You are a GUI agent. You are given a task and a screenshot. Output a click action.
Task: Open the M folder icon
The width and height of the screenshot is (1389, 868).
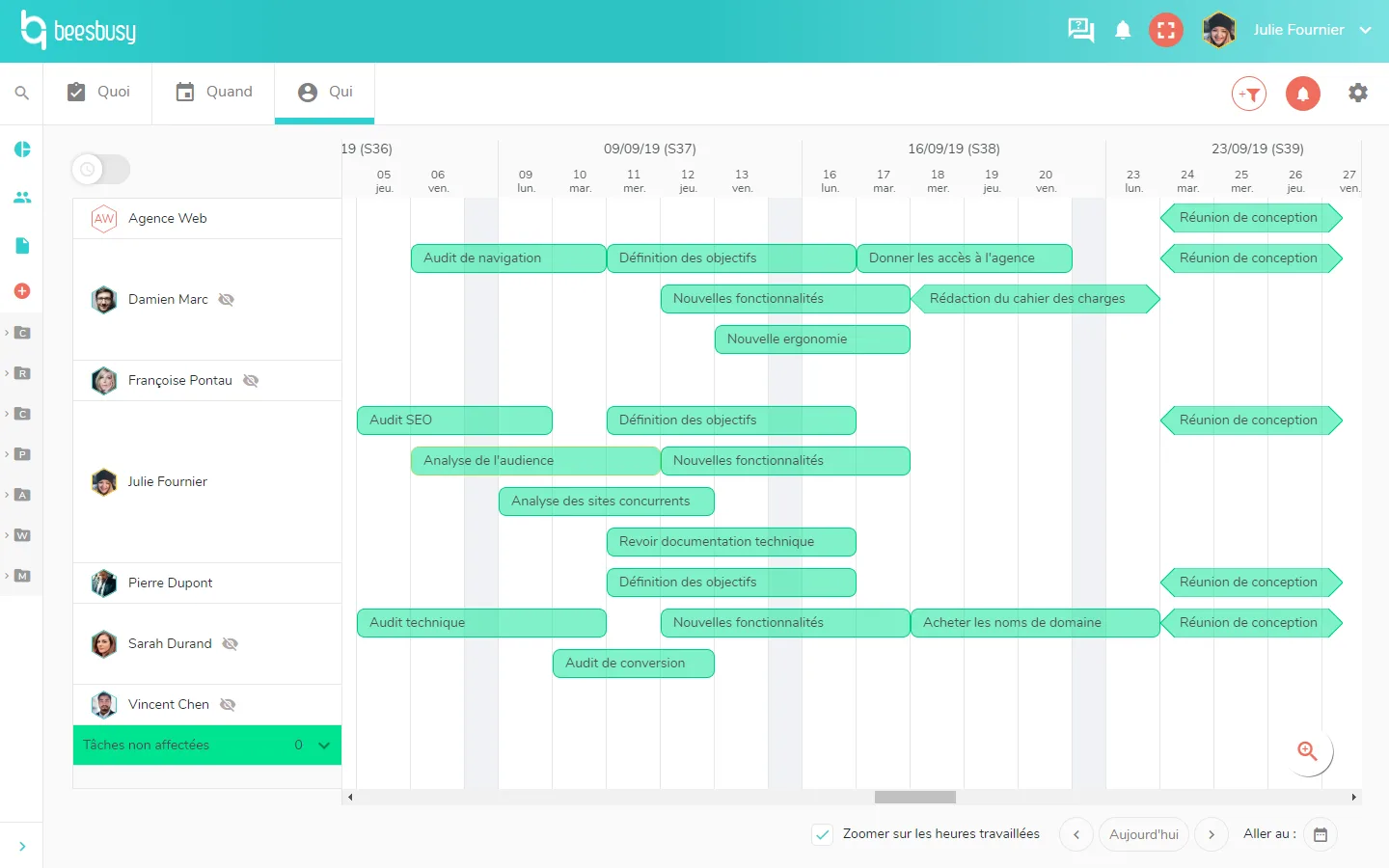coord(22,576)
